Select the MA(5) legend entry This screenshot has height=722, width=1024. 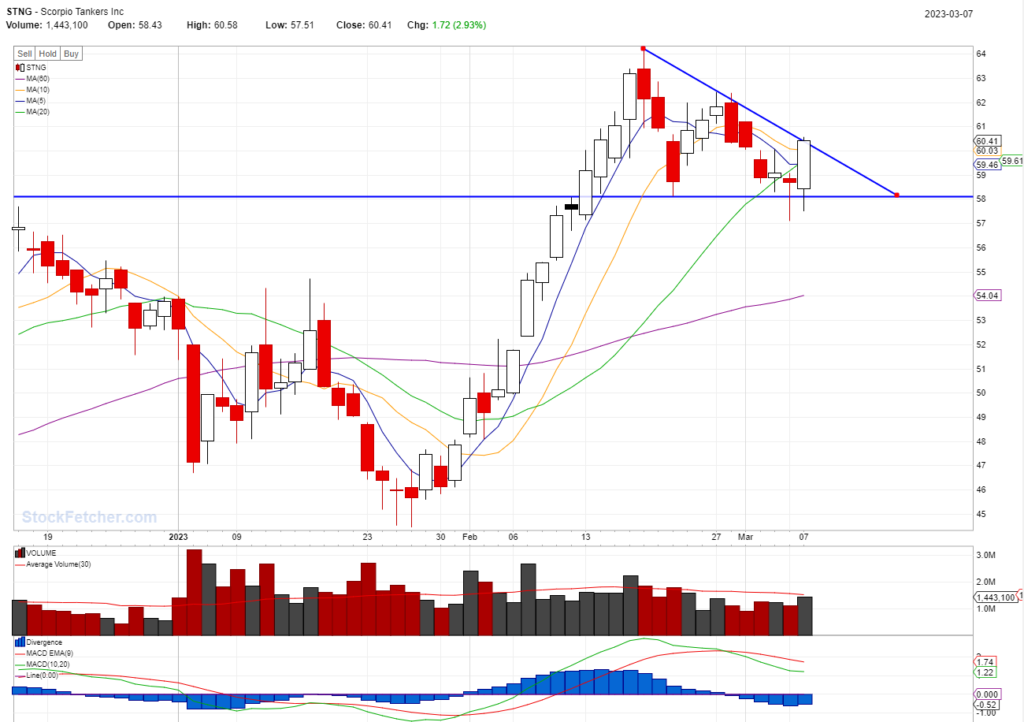[x=30, y=101]
